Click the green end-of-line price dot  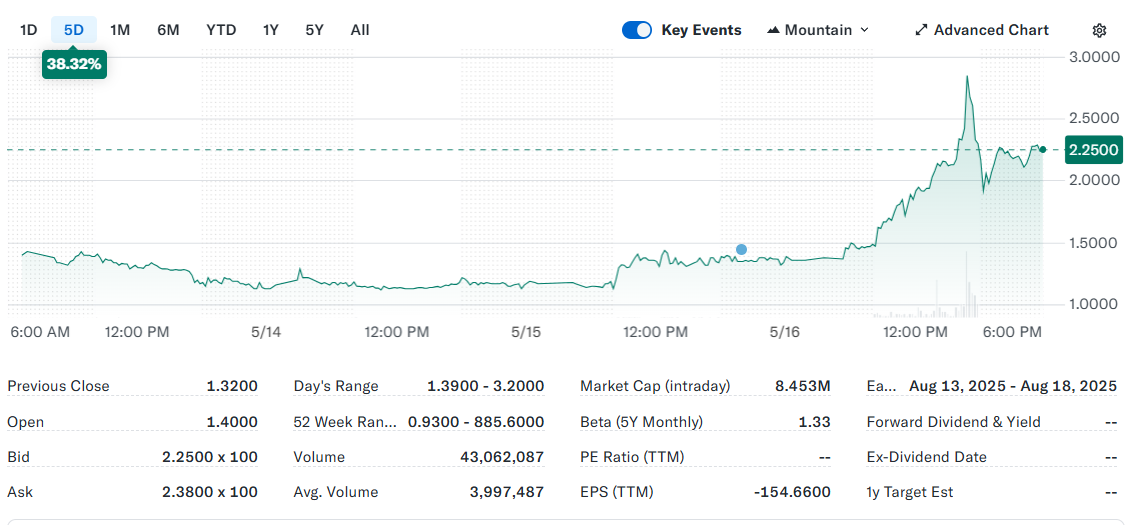pyautogui.click(x=1042, y=150)
